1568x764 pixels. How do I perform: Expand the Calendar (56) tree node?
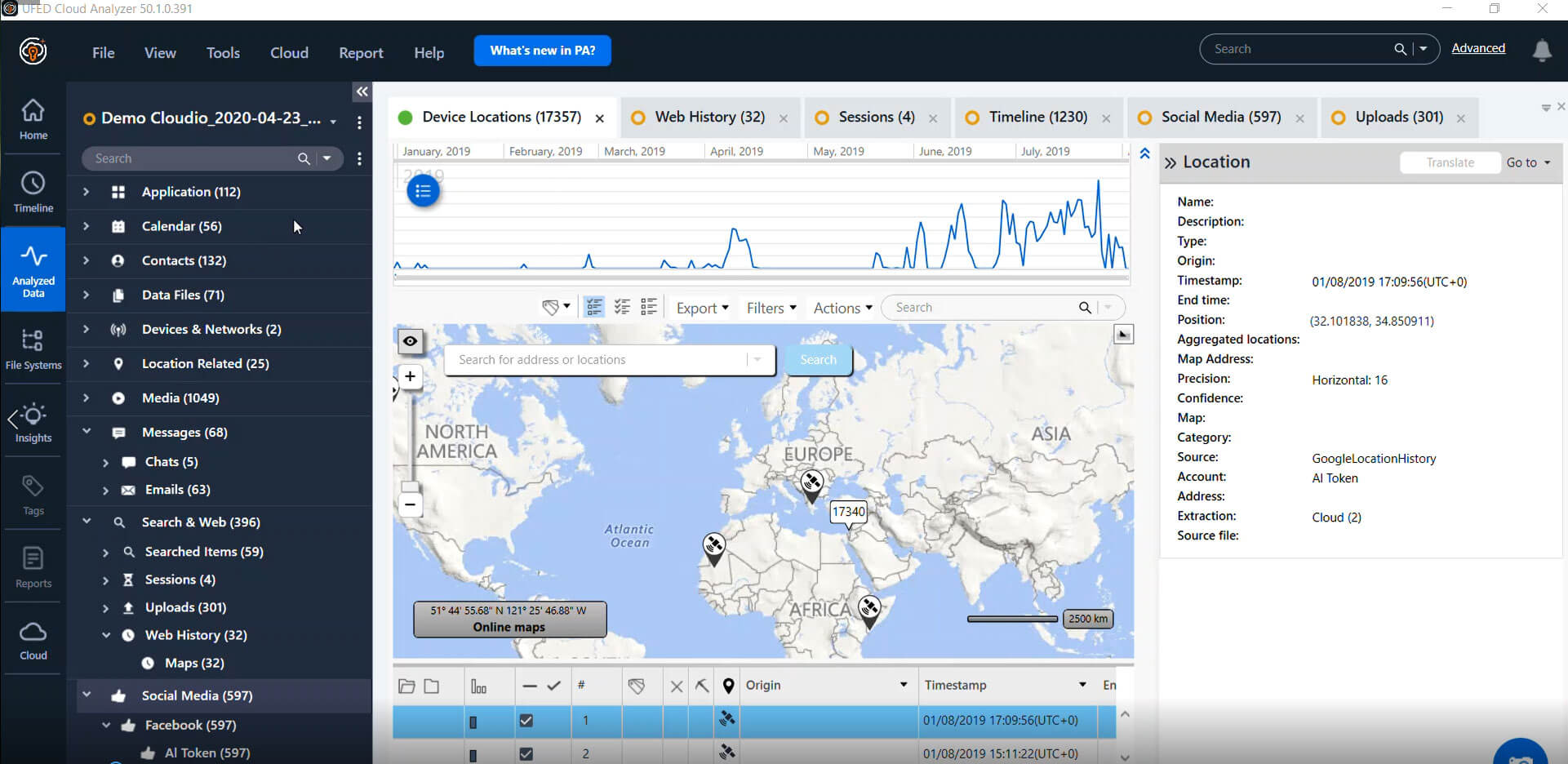pos(86,226)
